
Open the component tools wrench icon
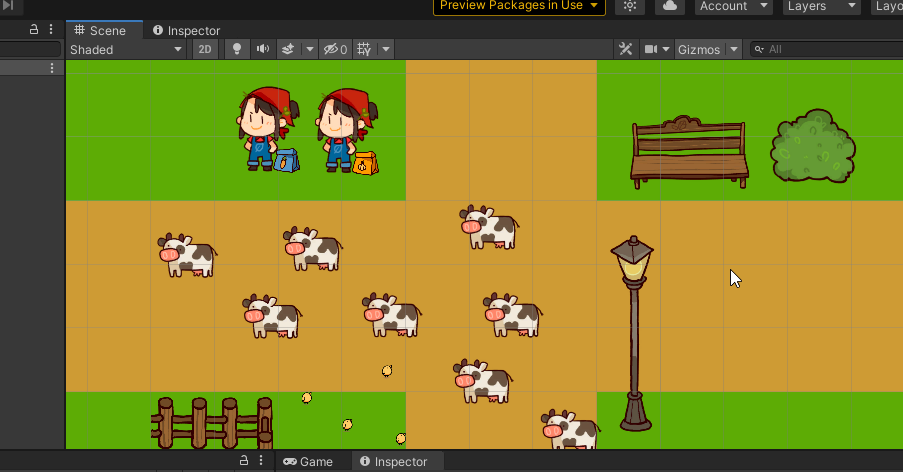(x=626, y=49)
